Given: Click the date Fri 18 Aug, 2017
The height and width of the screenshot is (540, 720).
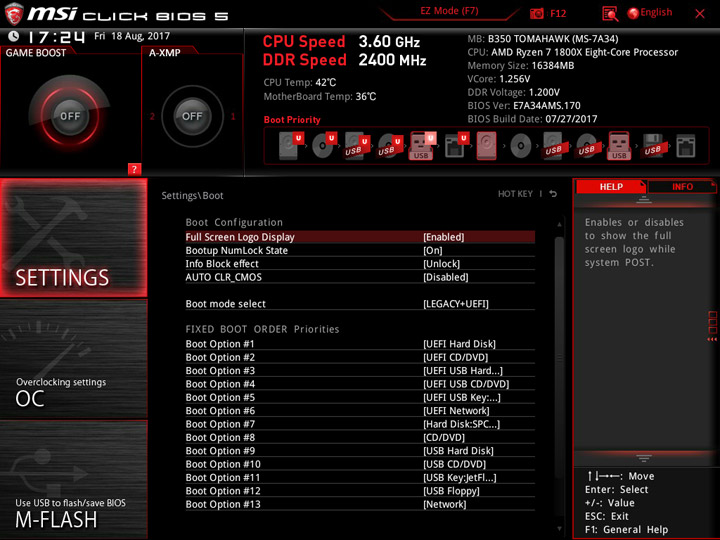Looking at the screenshot, I should (132, 36).
